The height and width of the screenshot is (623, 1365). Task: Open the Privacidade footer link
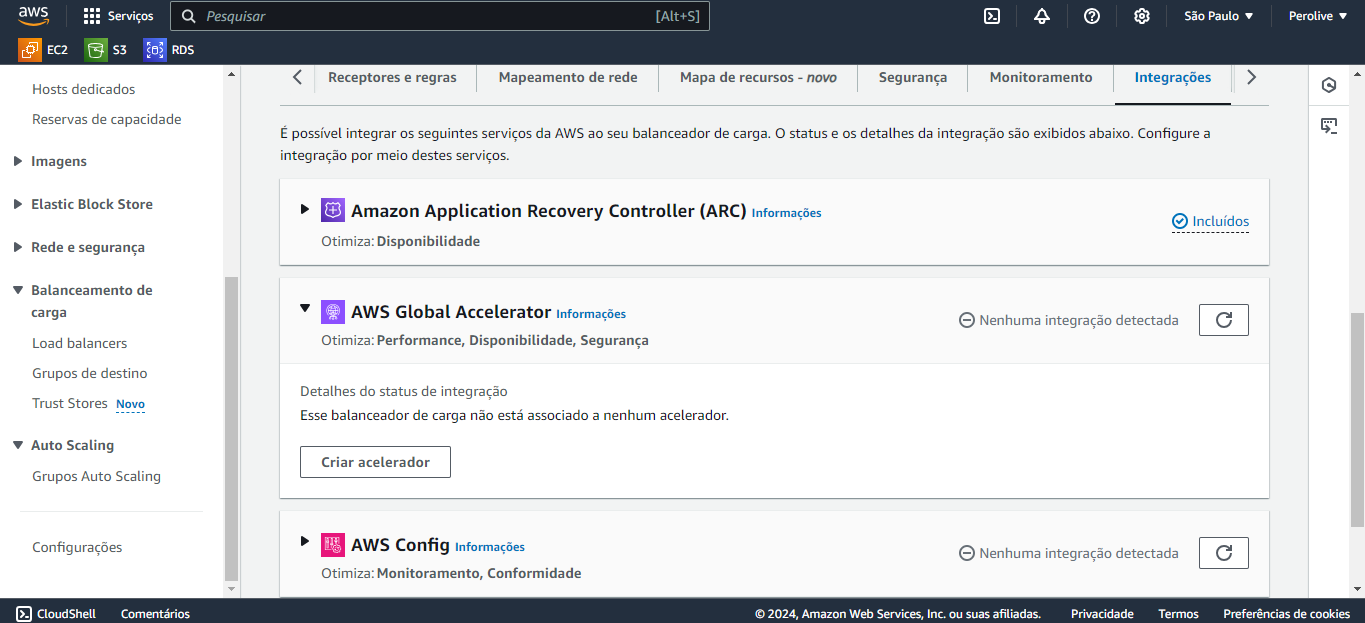point(1102,614)
